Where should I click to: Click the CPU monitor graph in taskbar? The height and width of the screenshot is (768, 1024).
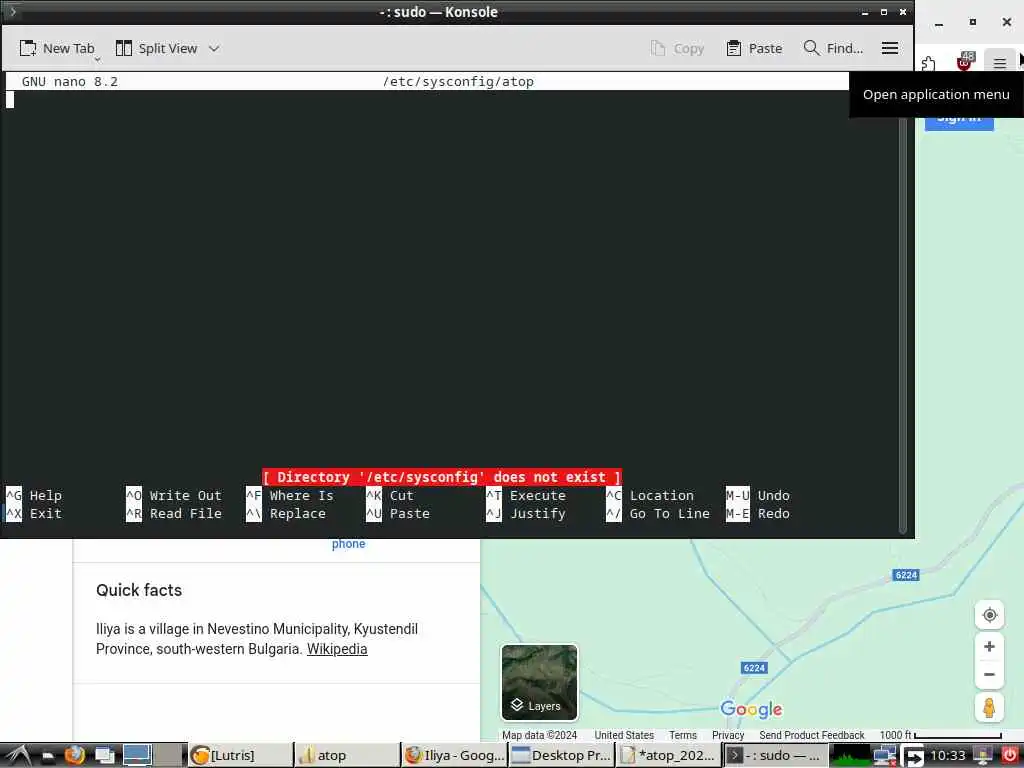[851, 756]
